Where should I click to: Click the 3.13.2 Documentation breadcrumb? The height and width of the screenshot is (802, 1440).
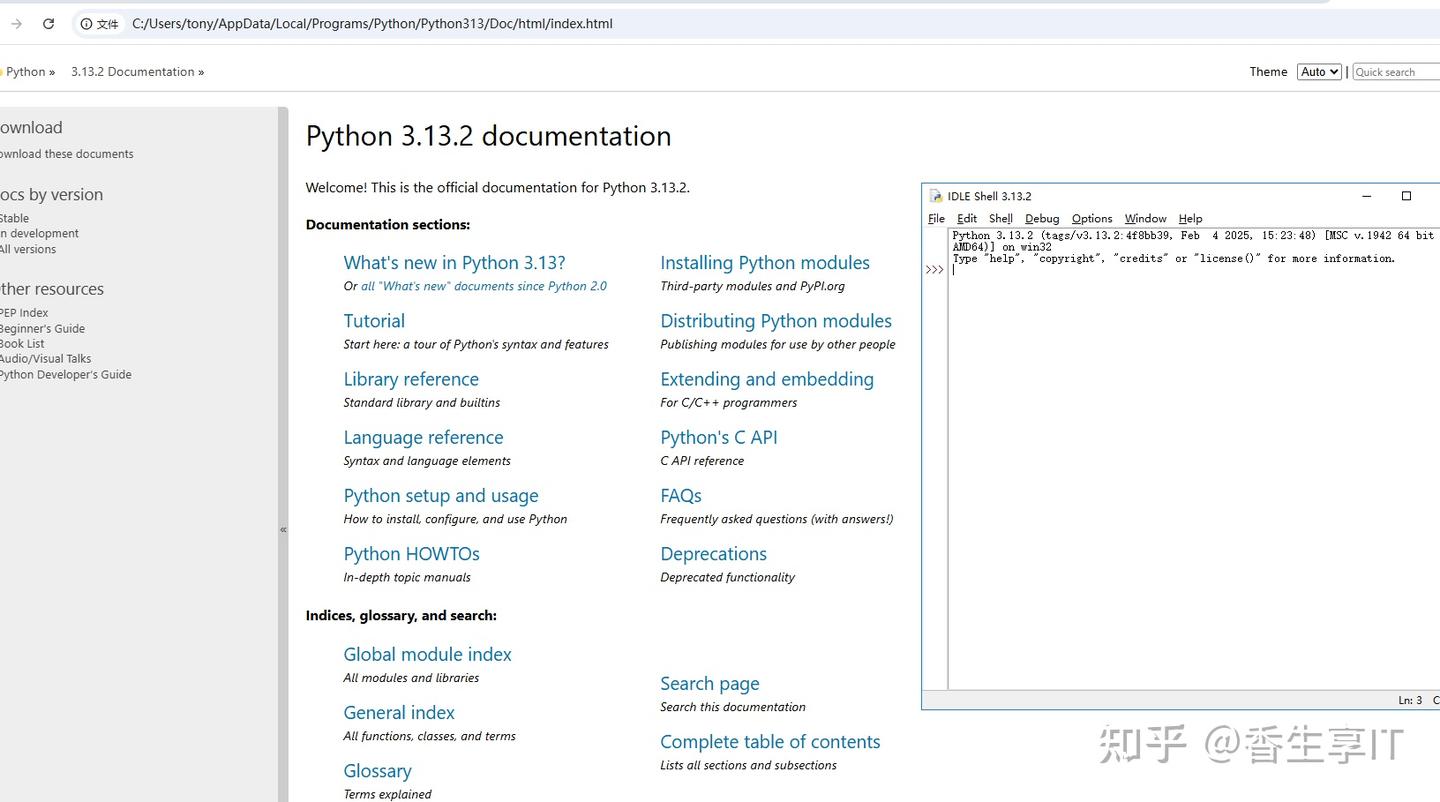pyautogui.click(x=131, y=71)
